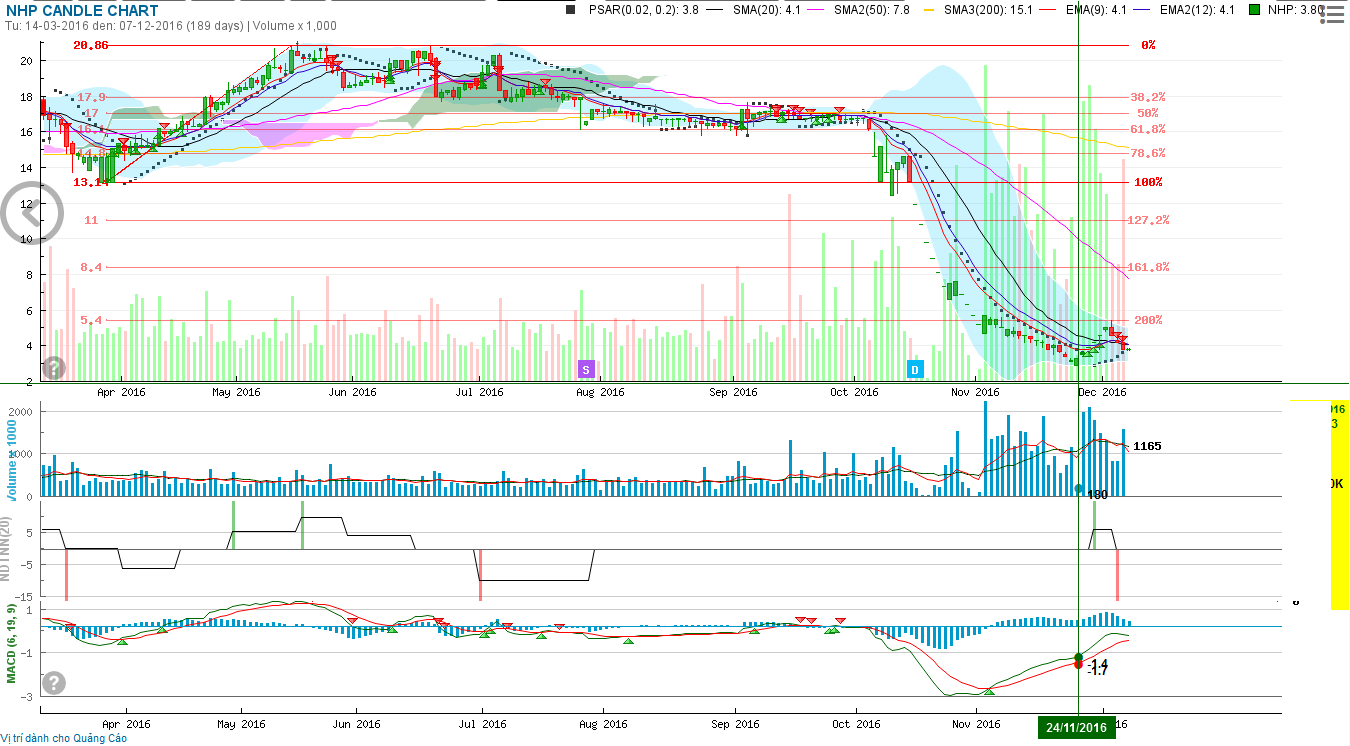1350x746 pixels.
Task: Select the 127.2% Fibonacci level label
Action: point(1148,220)
